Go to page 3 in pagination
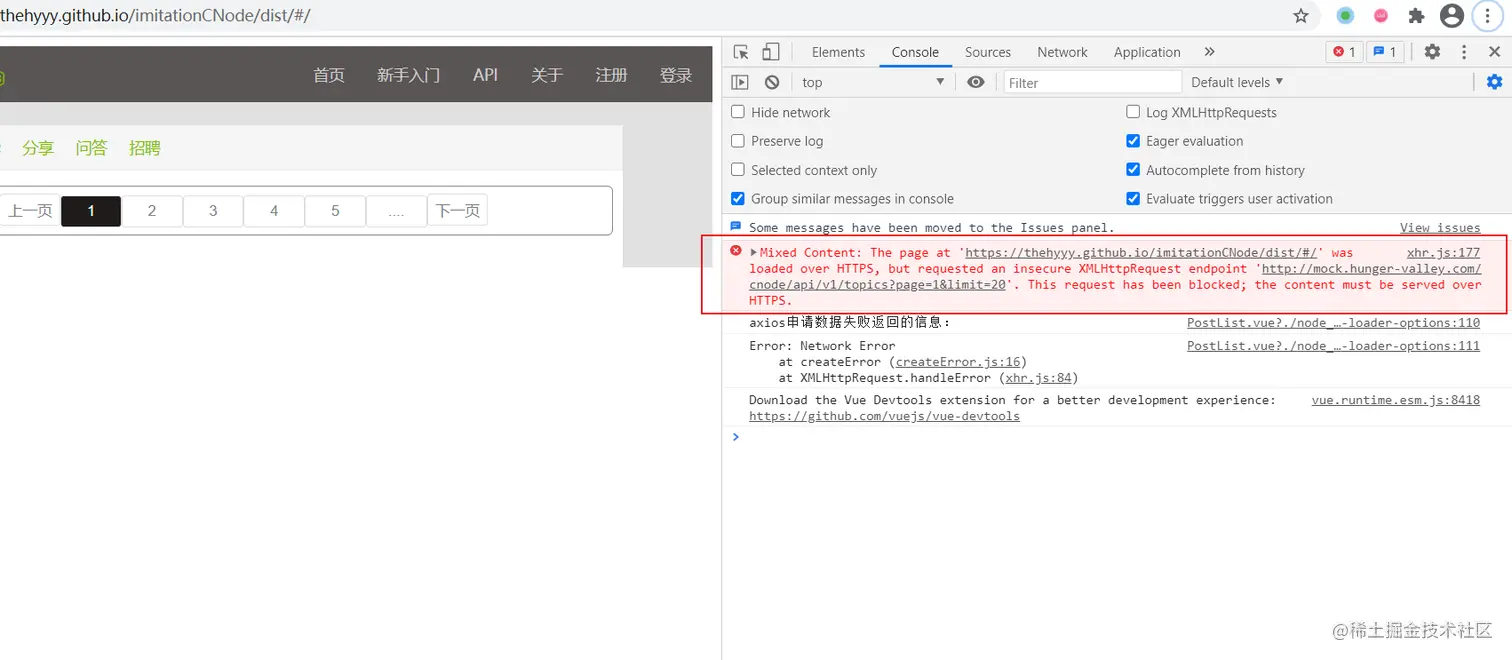 213,211
